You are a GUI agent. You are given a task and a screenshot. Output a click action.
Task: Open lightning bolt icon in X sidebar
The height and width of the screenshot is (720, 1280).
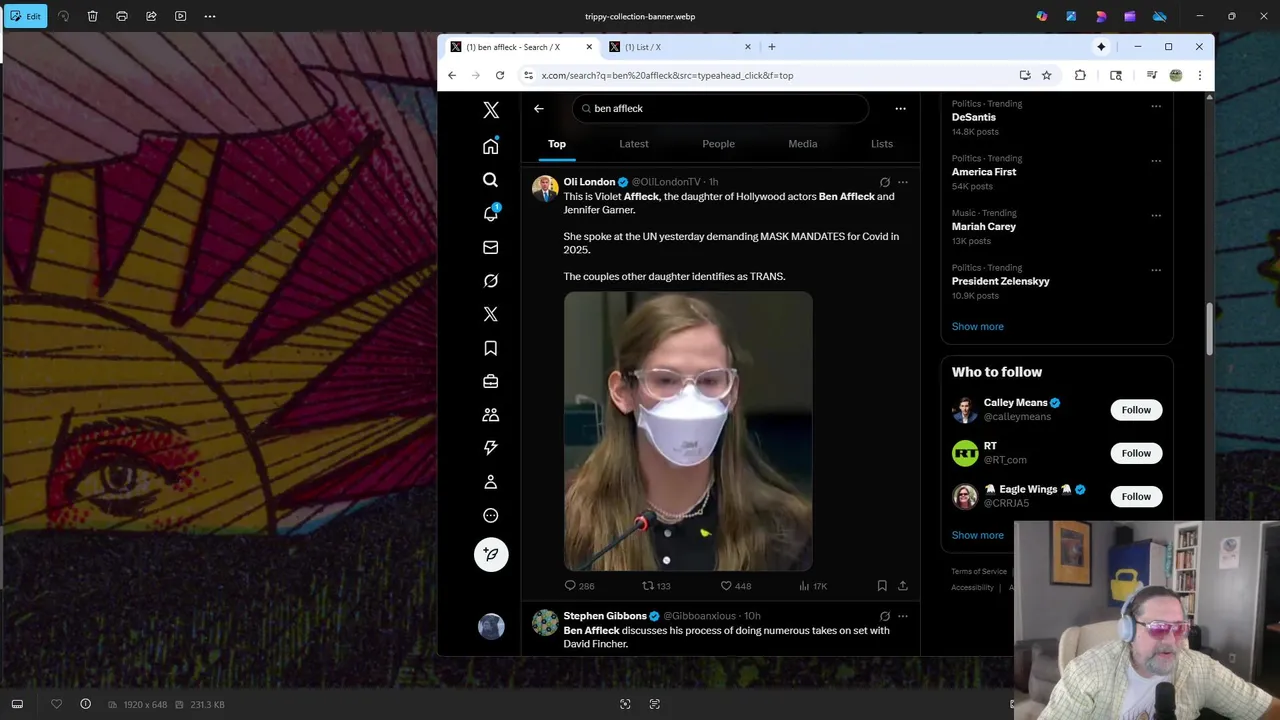[x=491, y=448]
